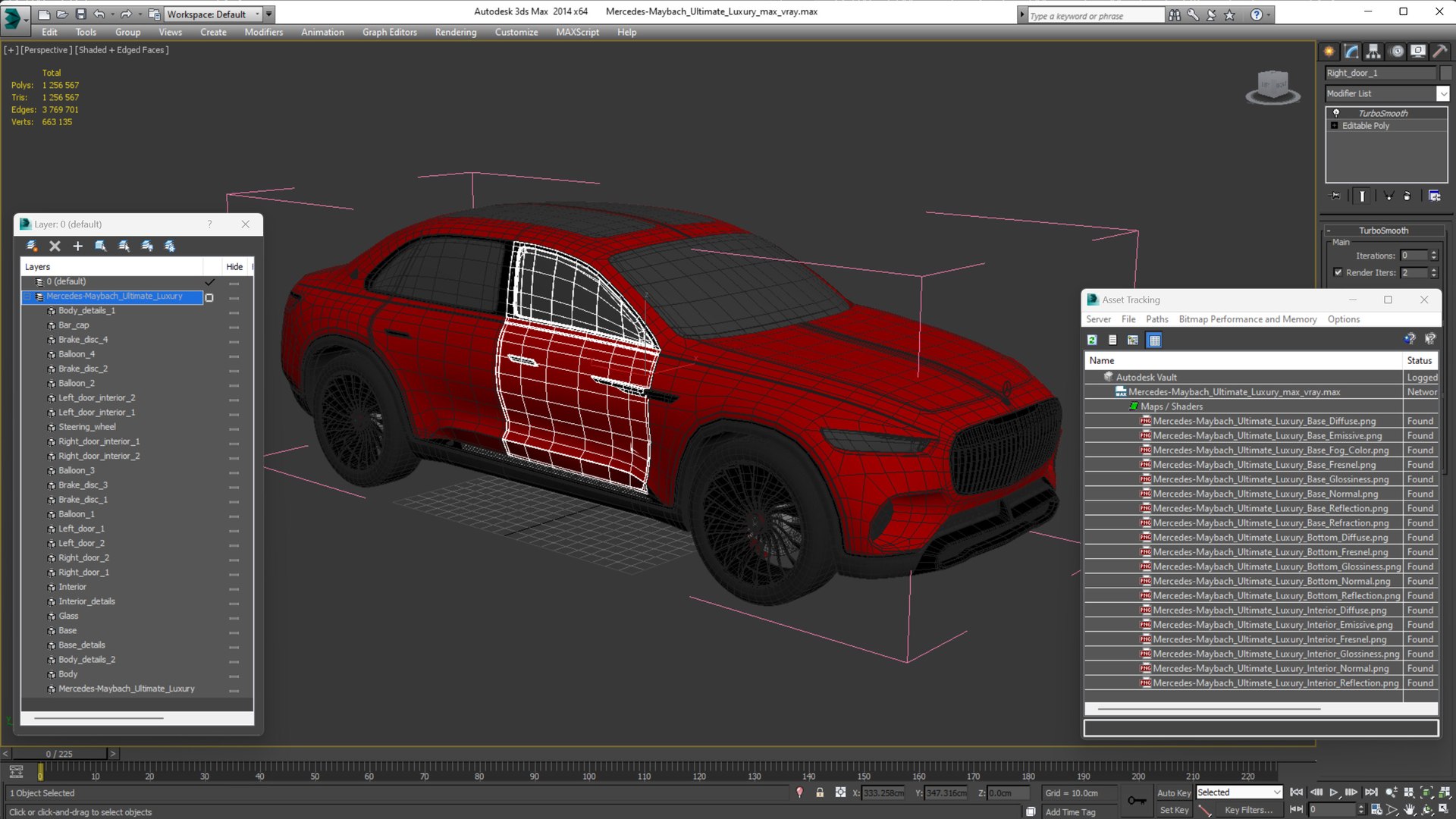The height and width of the screenshot is (819, 1456).
Task: Toggle the Render Iters checkbox
Action: [1338, 272]
